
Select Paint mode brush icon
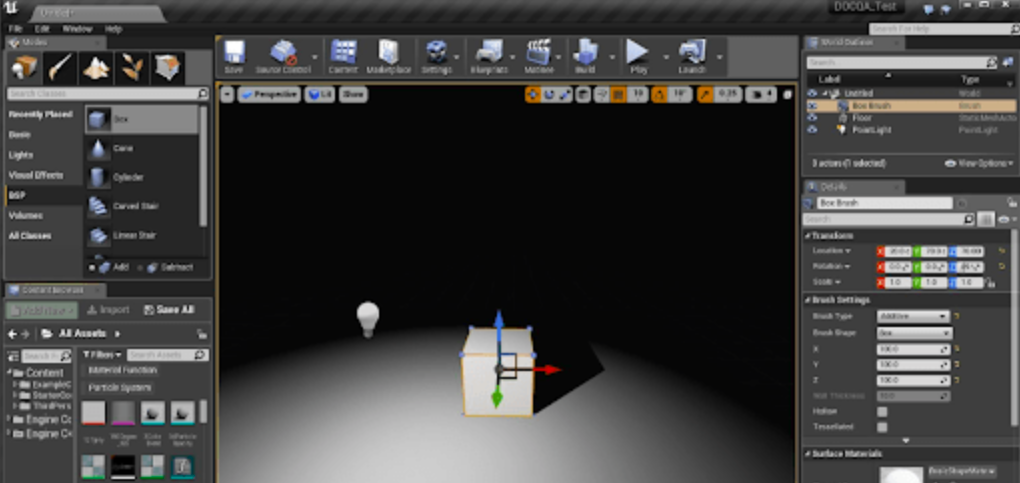60,68
